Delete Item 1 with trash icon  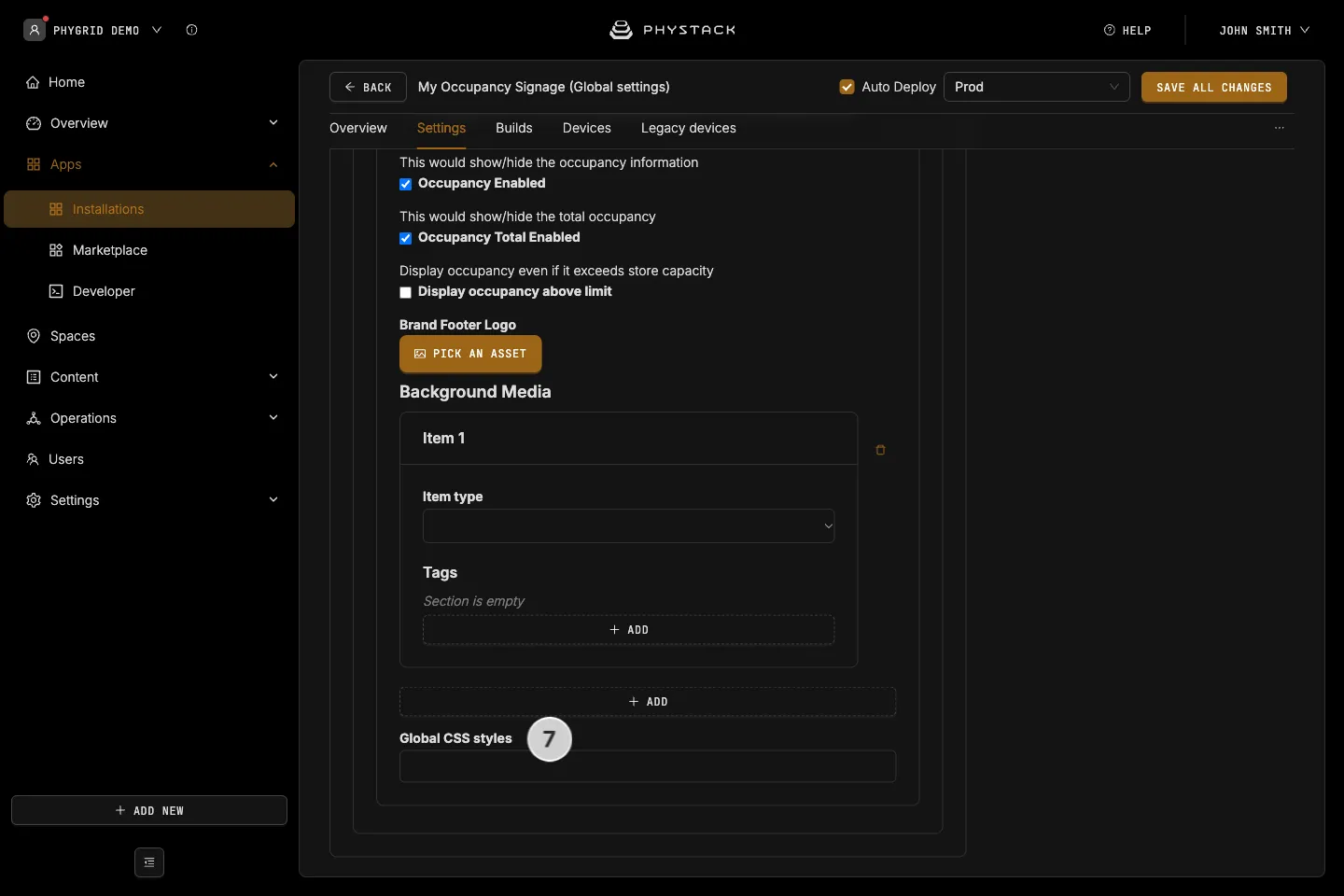click(x=880, y=450)
